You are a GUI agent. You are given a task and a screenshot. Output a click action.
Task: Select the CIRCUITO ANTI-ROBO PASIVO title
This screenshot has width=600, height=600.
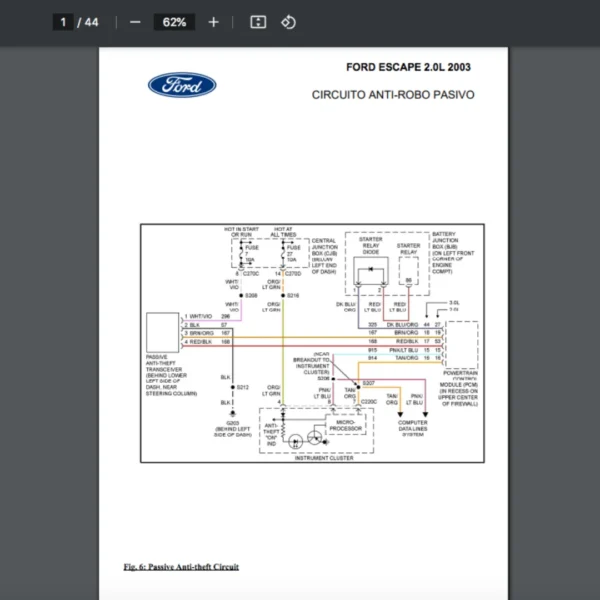pyautogui.click(x=393, y=96)
